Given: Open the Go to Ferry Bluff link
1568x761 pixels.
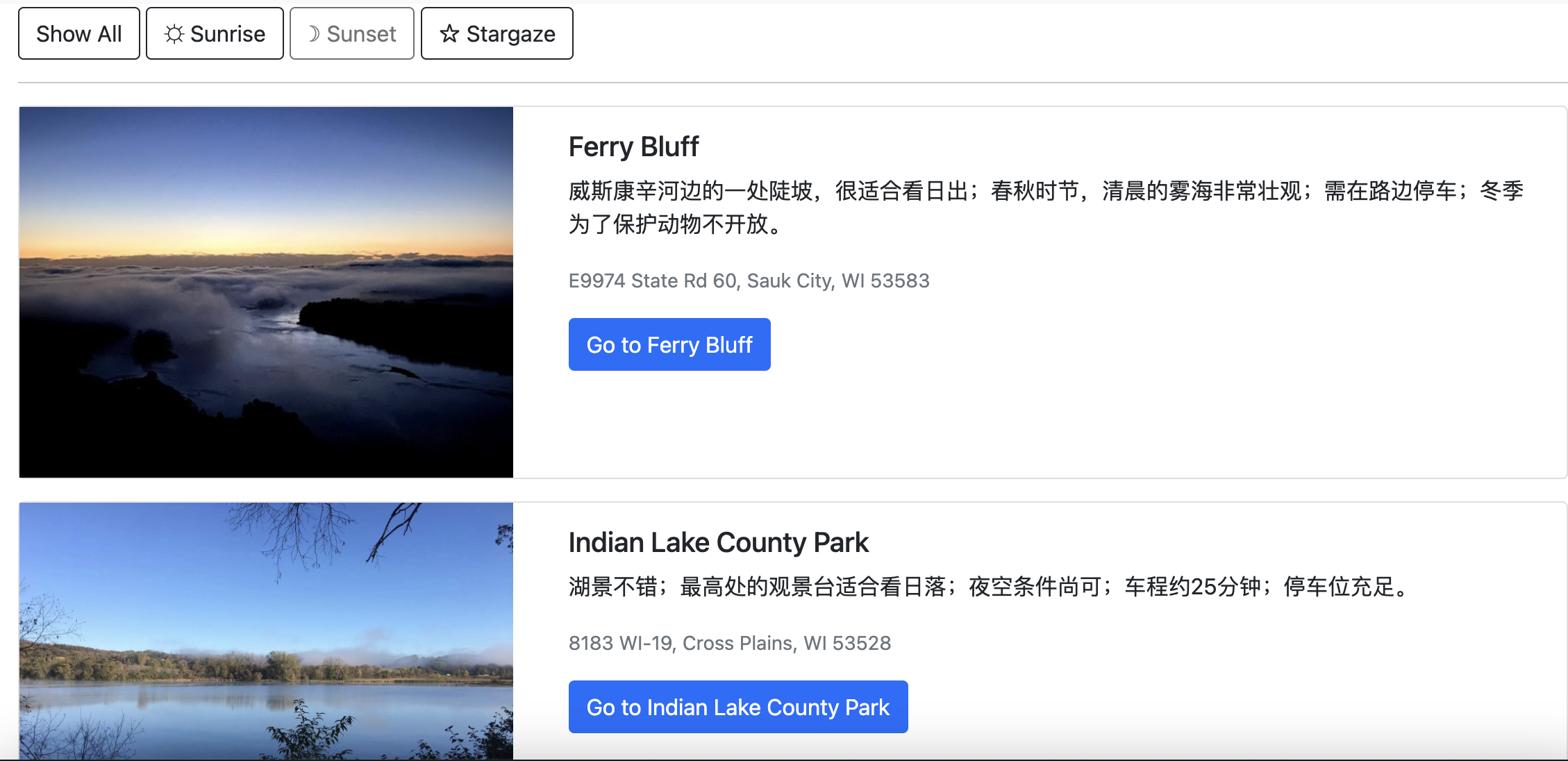Looking at the screenshot, I should tap(669, 344).
